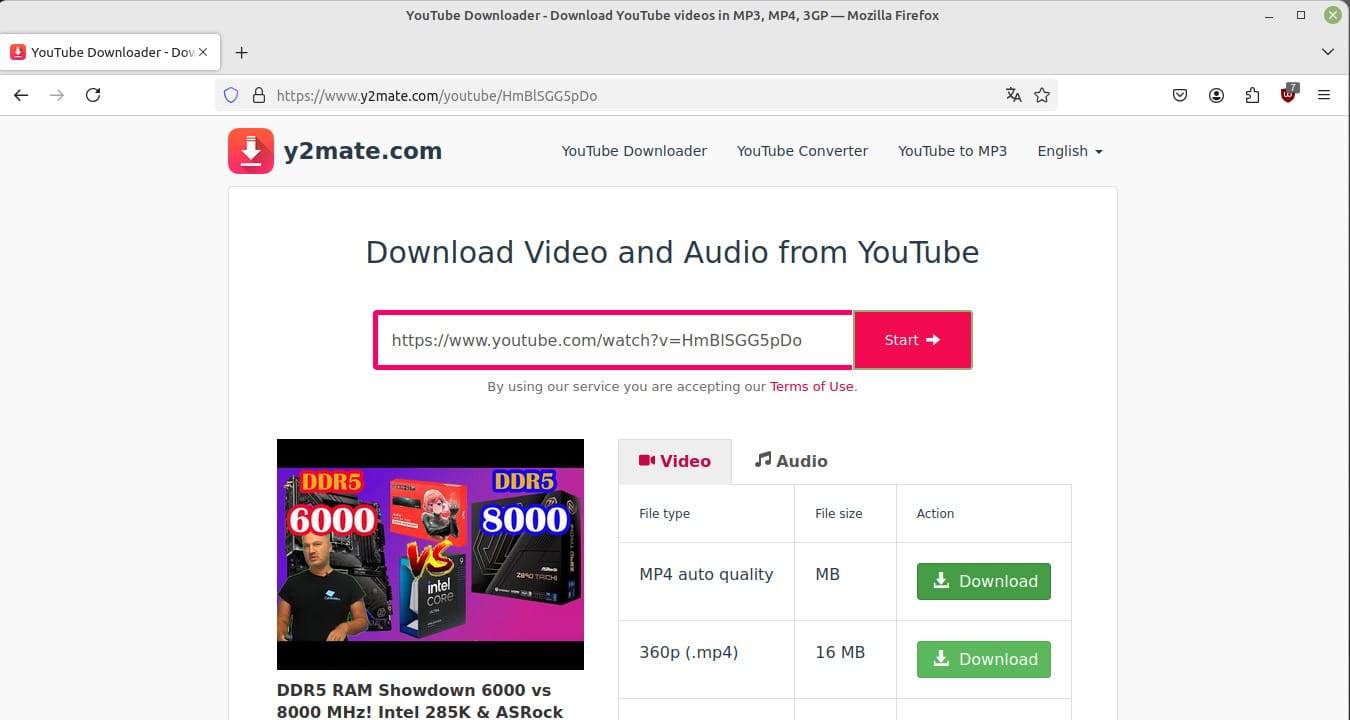Bookmark this page with the star icon
This screenshot has width=1350, height=720.
coord(1043,95)
